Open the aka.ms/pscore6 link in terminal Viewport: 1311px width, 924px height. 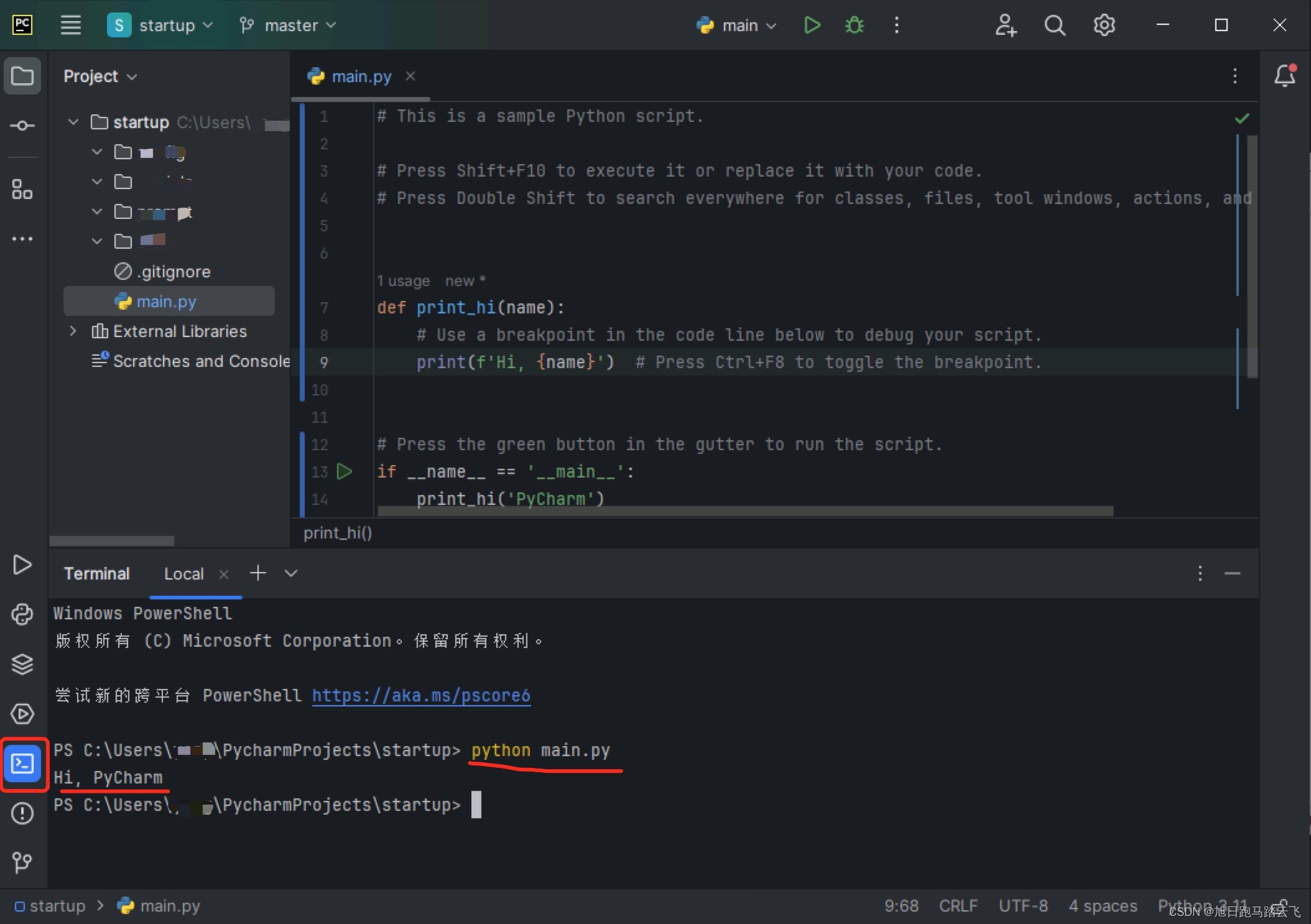pos(421,695)
